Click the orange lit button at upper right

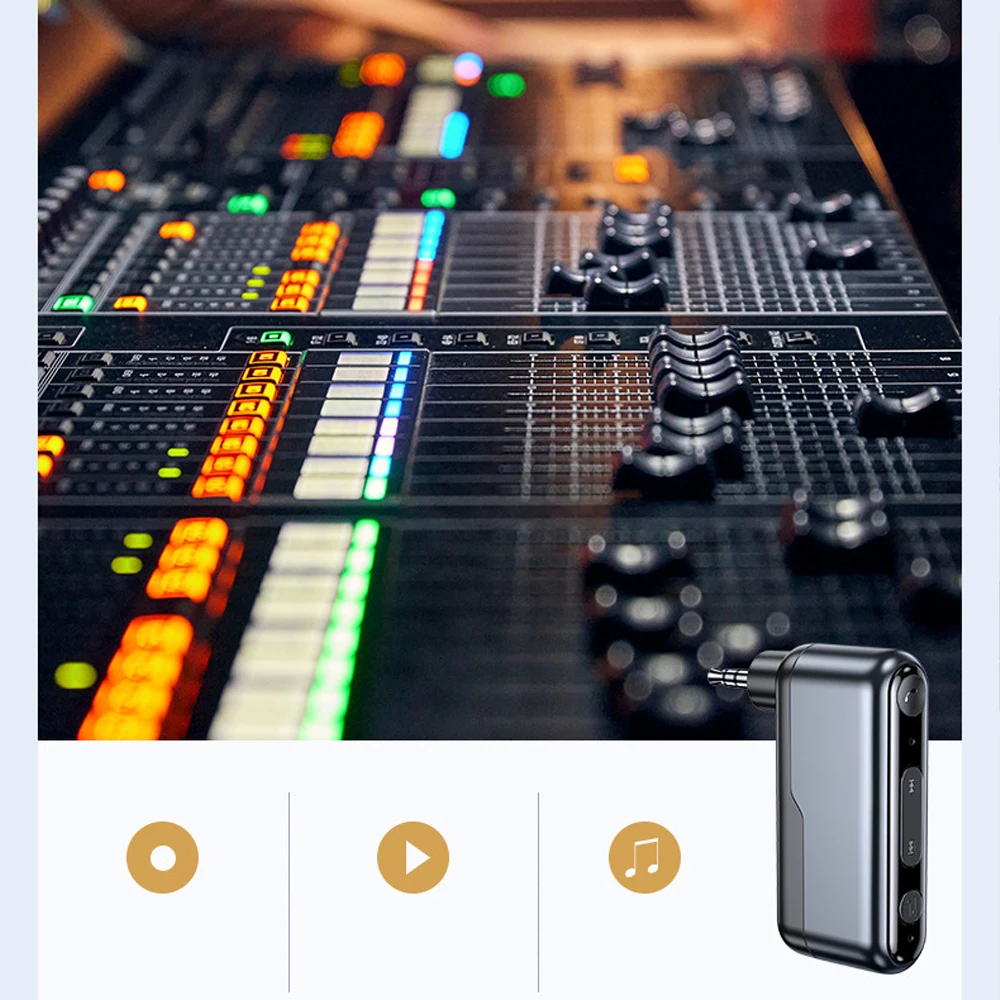631,169
